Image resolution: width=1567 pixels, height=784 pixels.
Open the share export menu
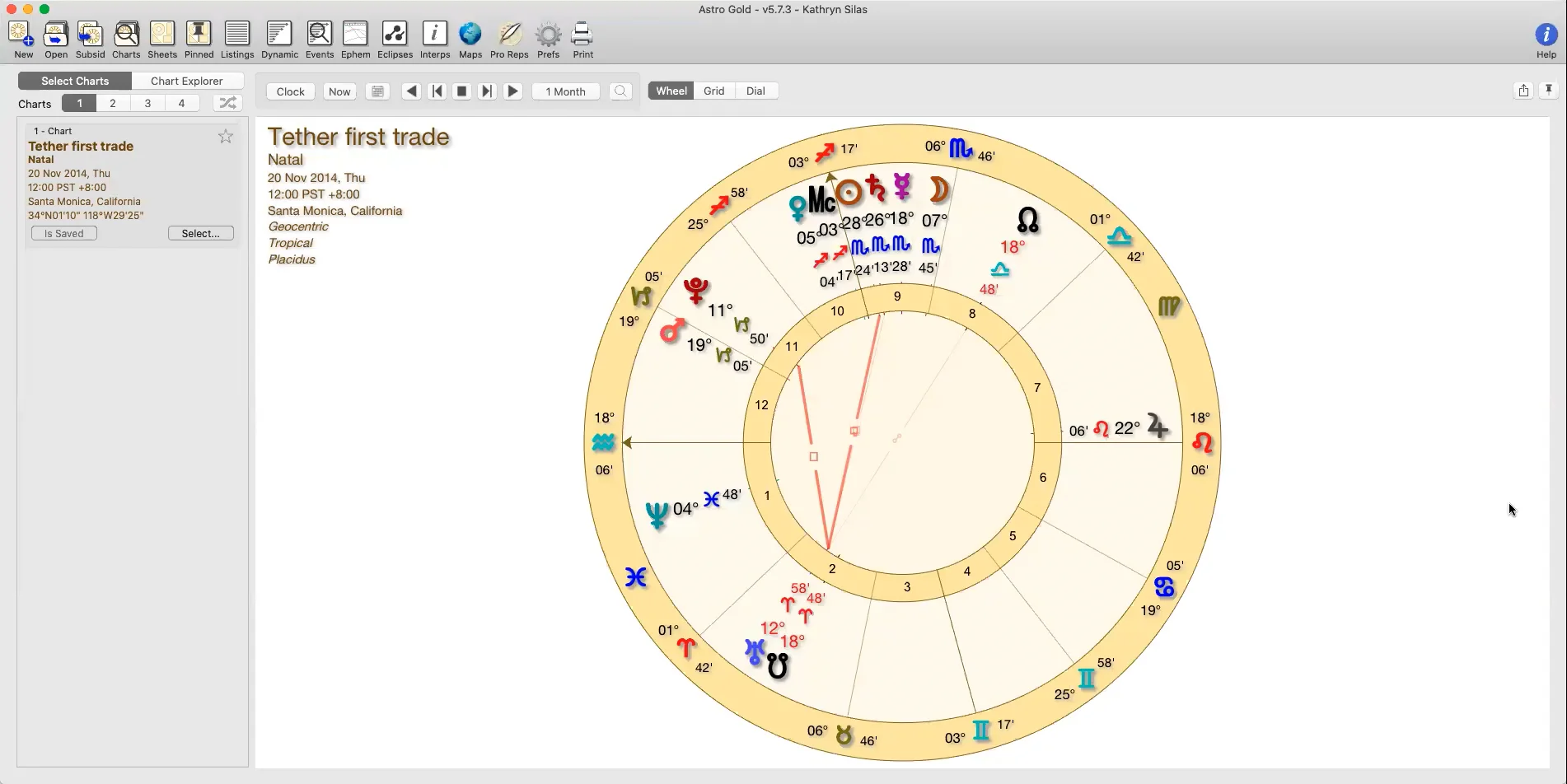pyautogui.click(x=1523, y=91)
